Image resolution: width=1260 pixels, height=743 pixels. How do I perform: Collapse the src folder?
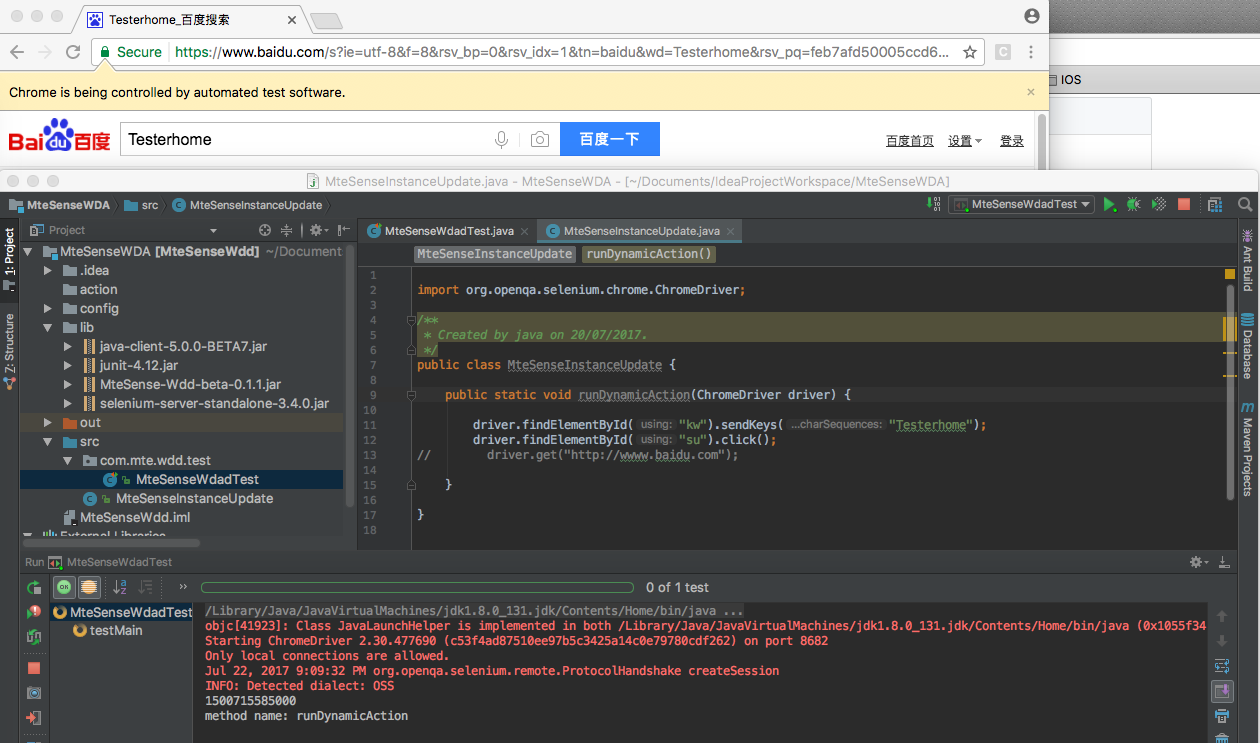click(x=48, y=442)
